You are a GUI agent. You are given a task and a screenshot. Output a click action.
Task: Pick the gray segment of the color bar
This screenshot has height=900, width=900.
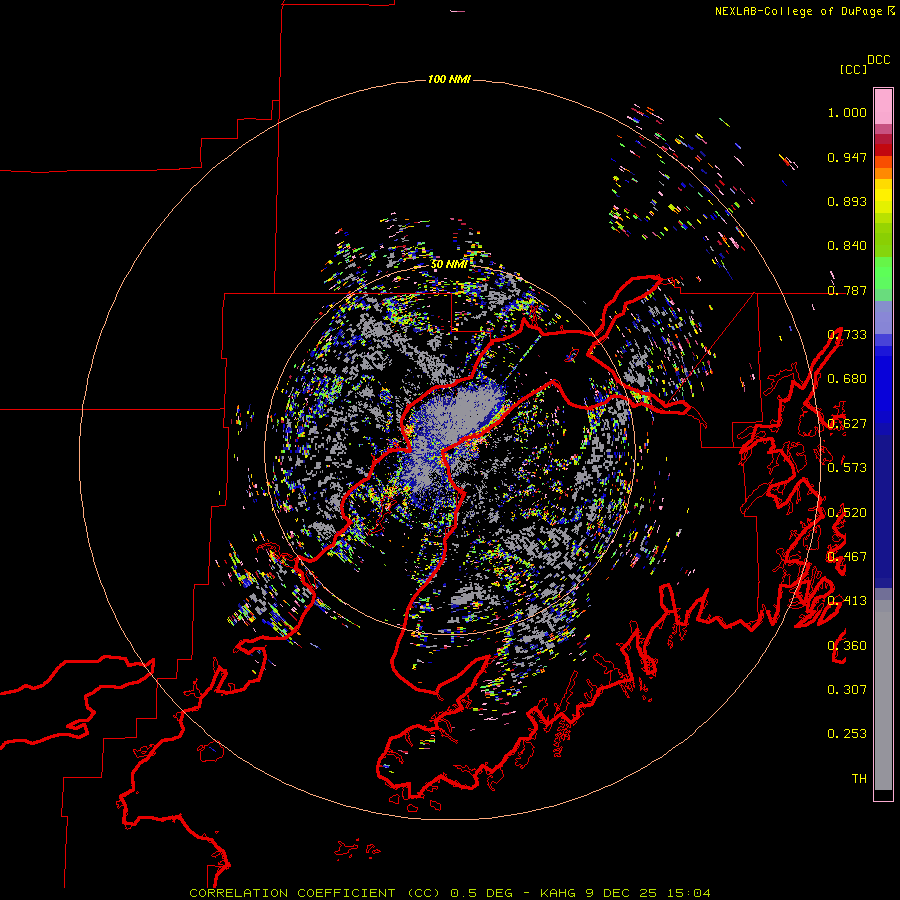coord(883,695)
